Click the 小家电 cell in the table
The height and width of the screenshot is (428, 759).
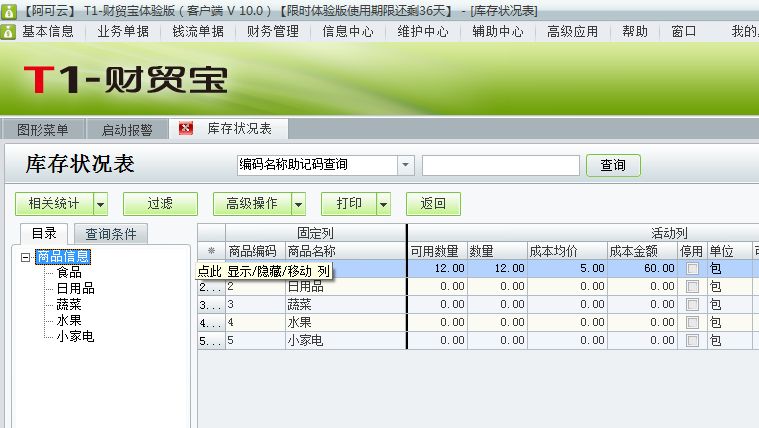tap(346, 340)
